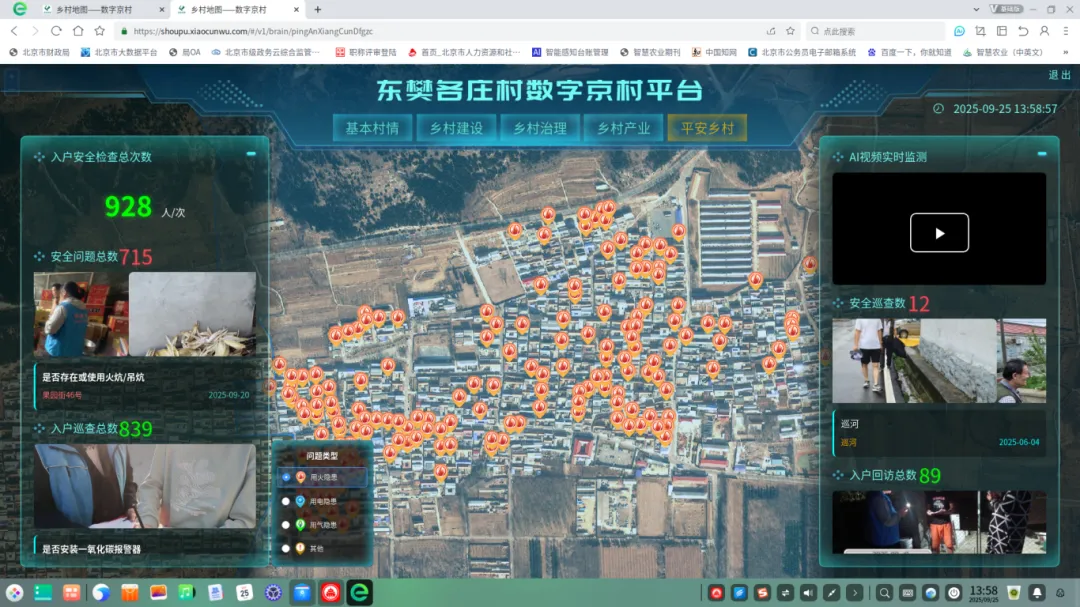Collapse the 入户安全检查总次数 panel
Screen dimensions: 1080x607
pyautogui.click(x=253, y=152)
